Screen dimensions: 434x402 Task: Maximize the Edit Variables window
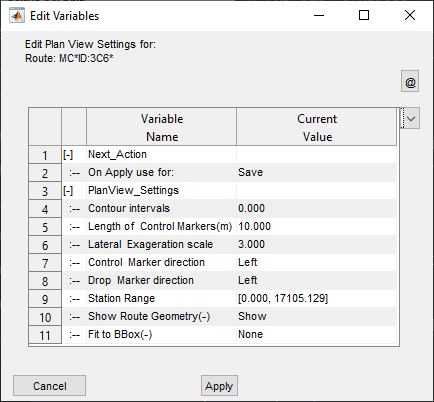pos(364,15)
